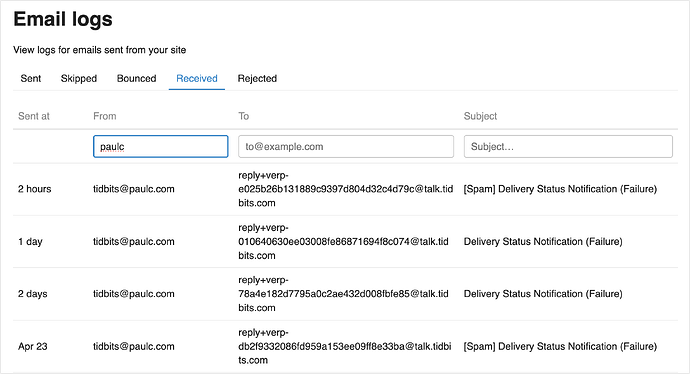Click the reply+verp-010640630 recipient address
690x374 pixels.
pyautogui.click(x=344, y=242)
